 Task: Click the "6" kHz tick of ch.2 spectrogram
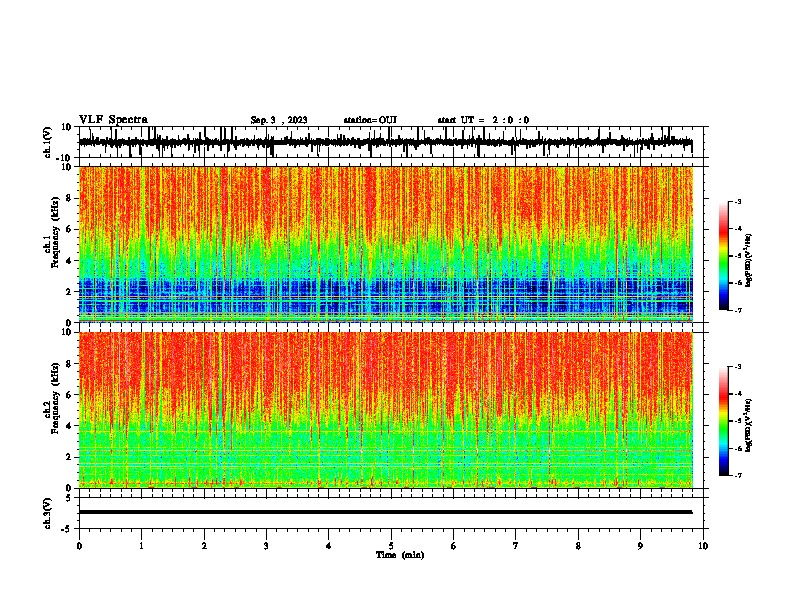[69, 395]
